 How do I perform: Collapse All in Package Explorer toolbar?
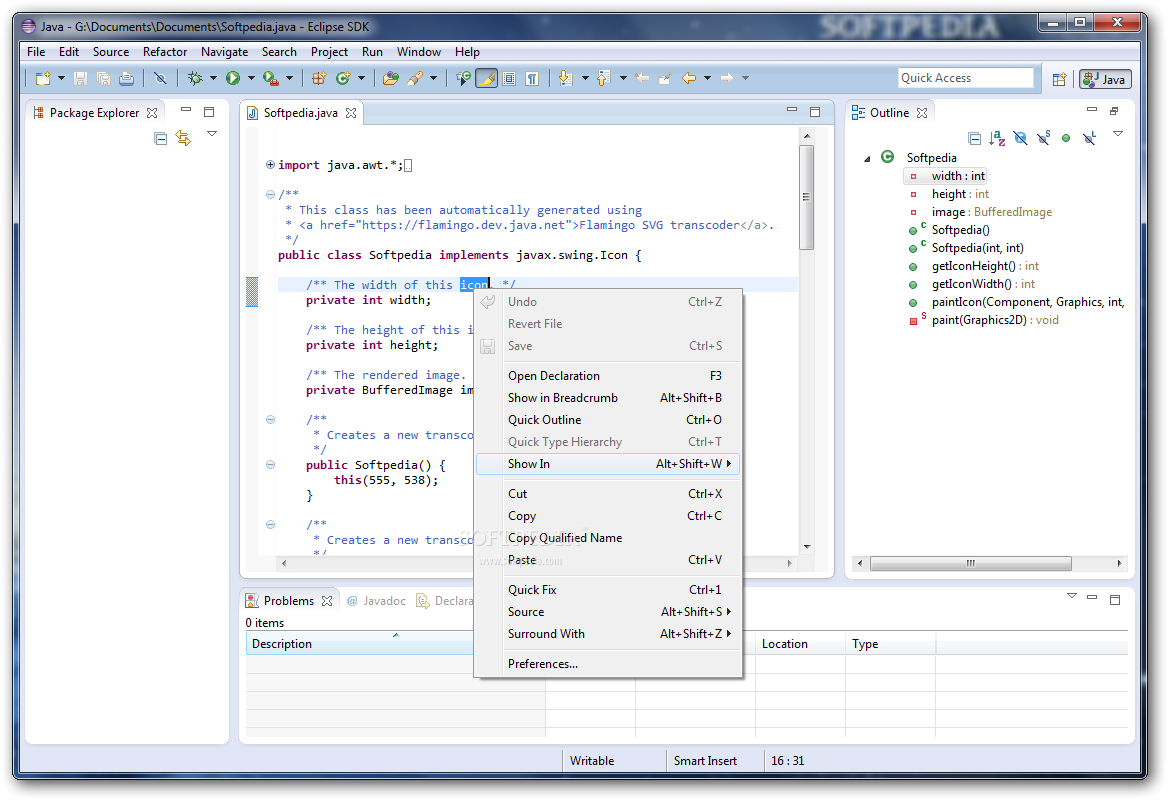[x=160, y=139]
